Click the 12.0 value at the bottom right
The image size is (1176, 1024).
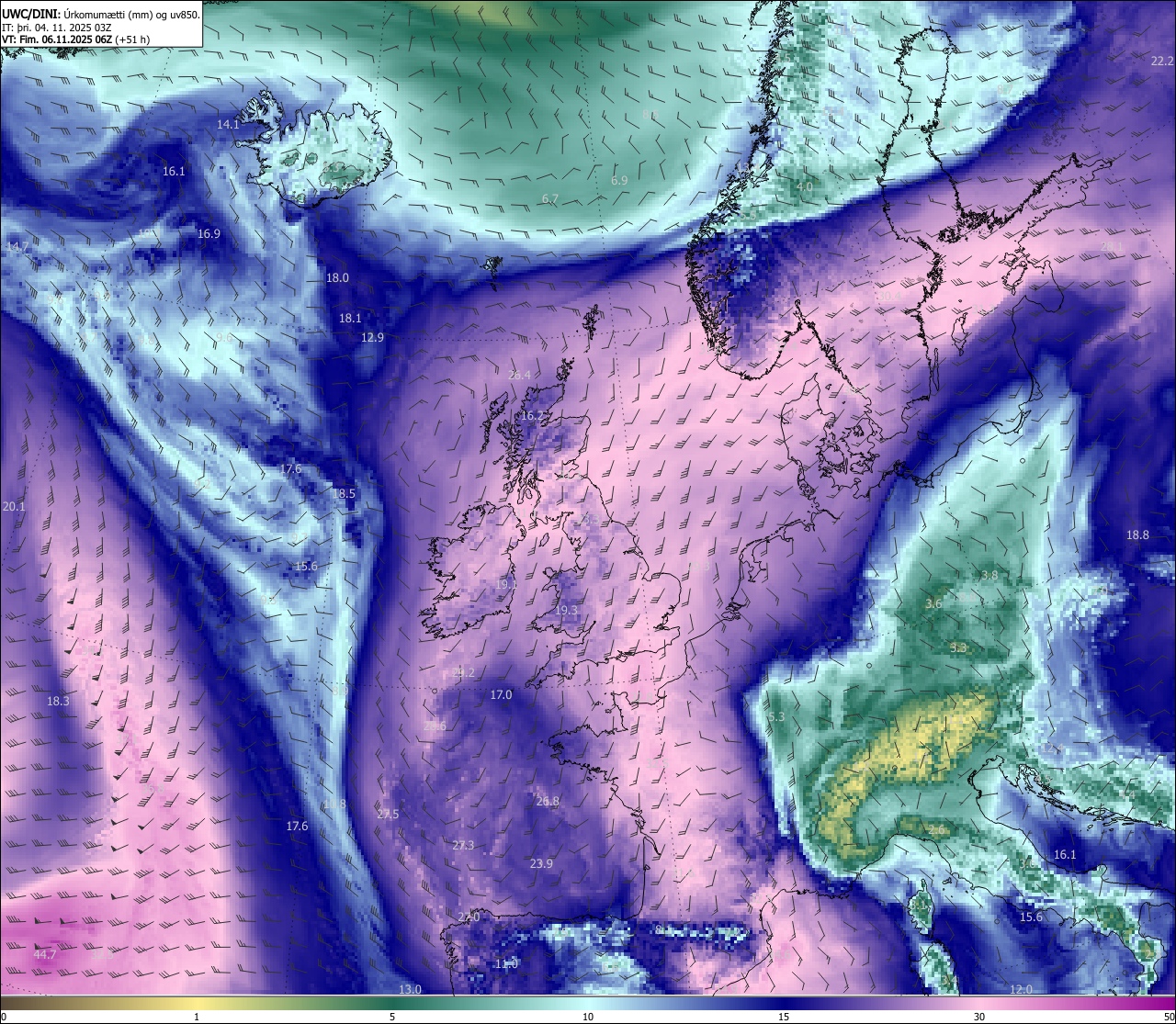click(1021, 989)
